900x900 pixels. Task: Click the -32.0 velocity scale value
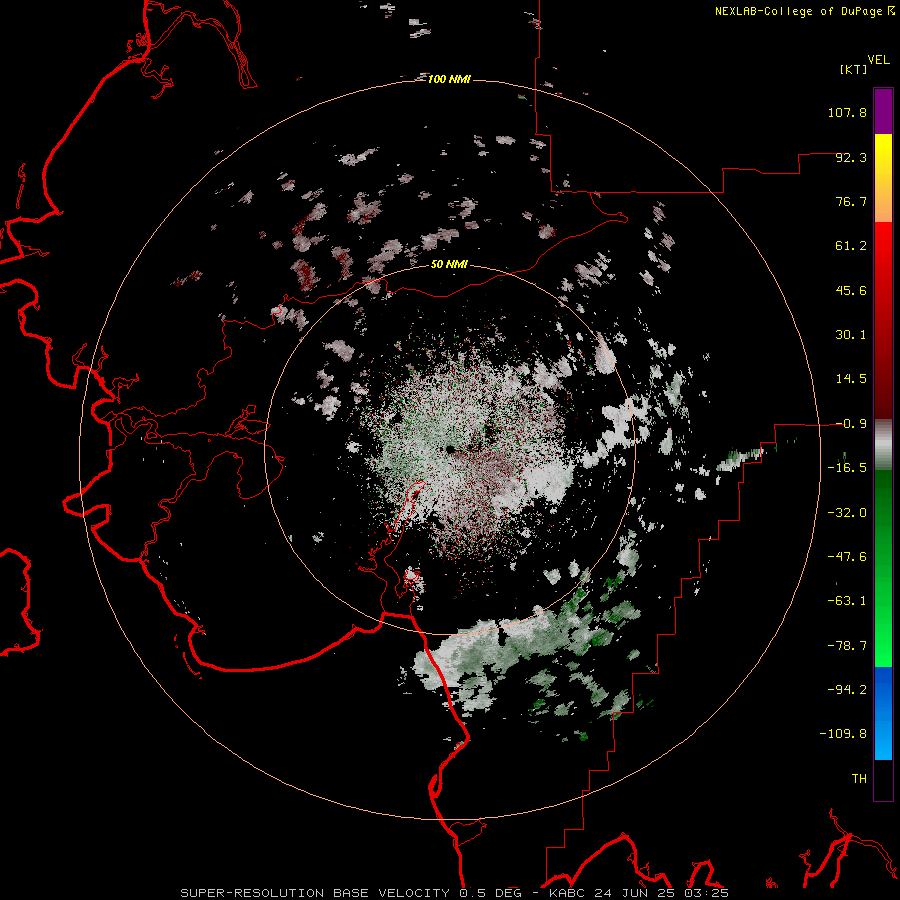point(847,513)
